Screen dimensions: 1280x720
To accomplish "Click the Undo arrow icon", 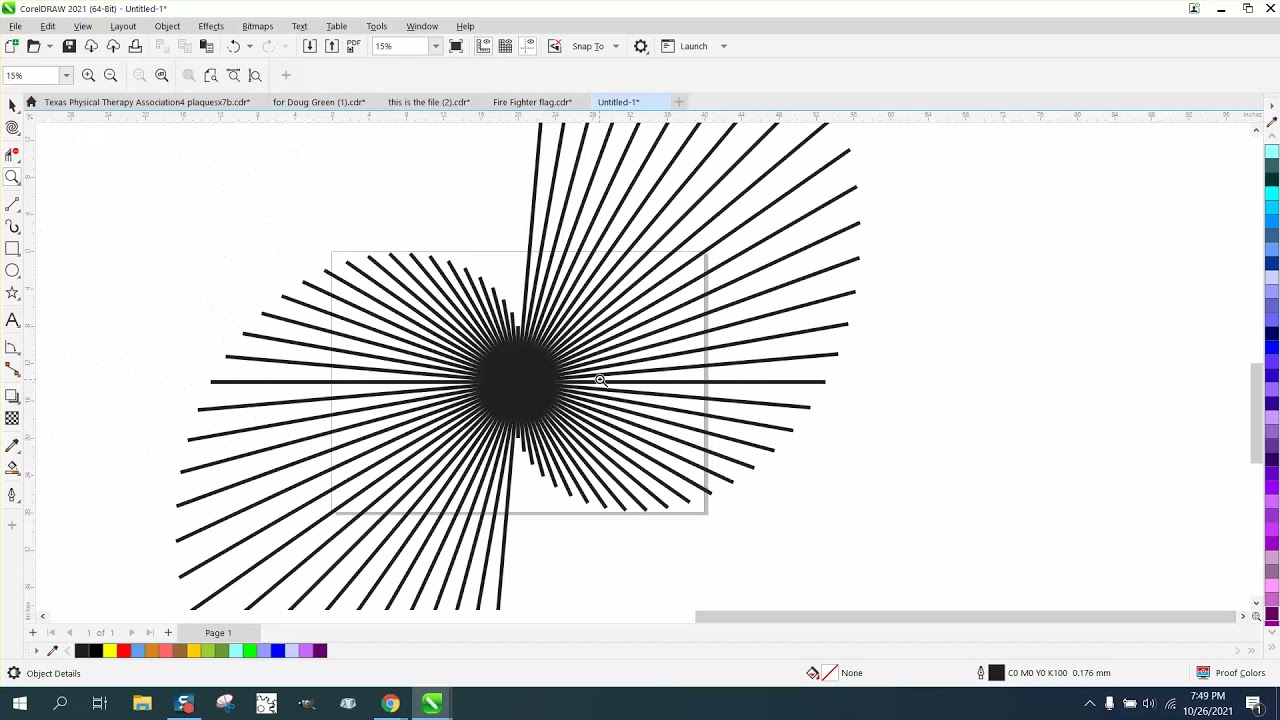I will pyautogui.click(x=233, y=46).
